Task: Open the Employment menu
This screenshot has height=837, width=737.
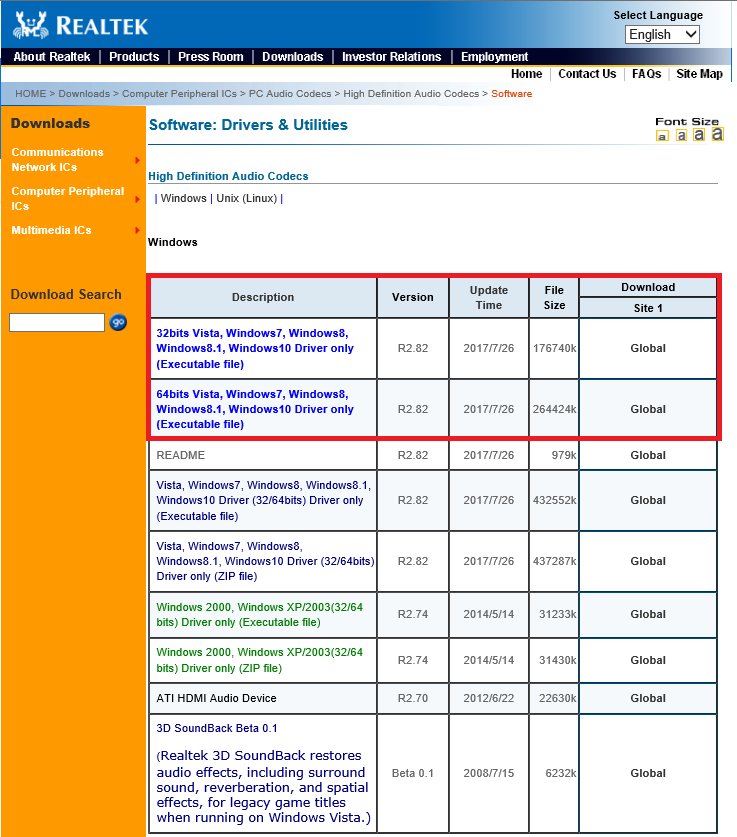Action: pos(494,57)
